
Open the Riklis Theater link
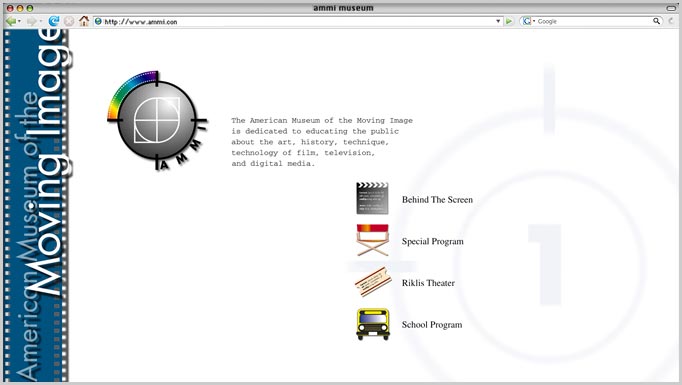428,283
